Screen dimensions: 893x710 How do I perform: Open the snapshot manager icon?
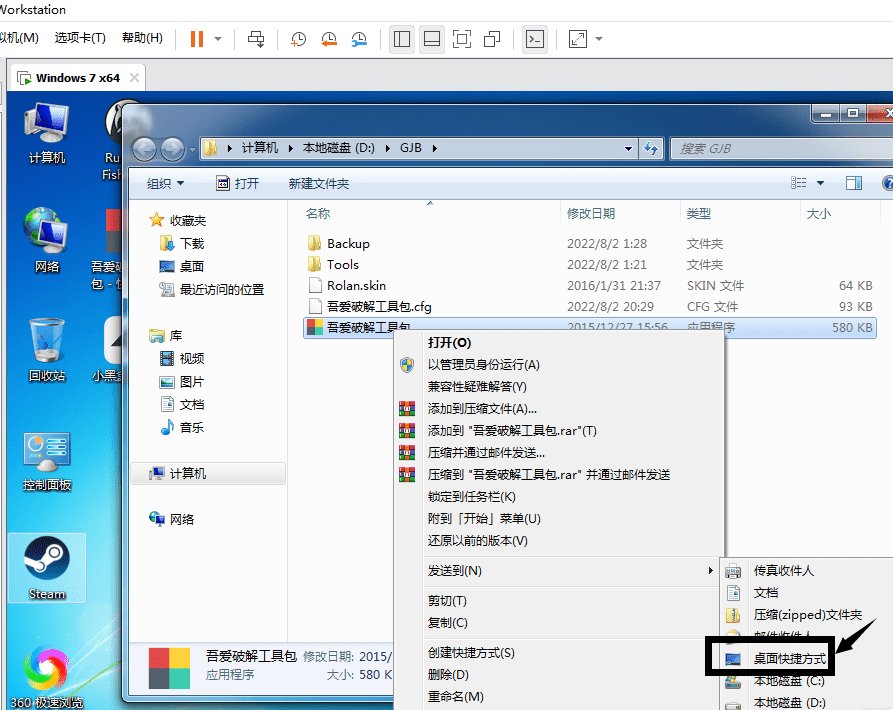tap(359, 39)
